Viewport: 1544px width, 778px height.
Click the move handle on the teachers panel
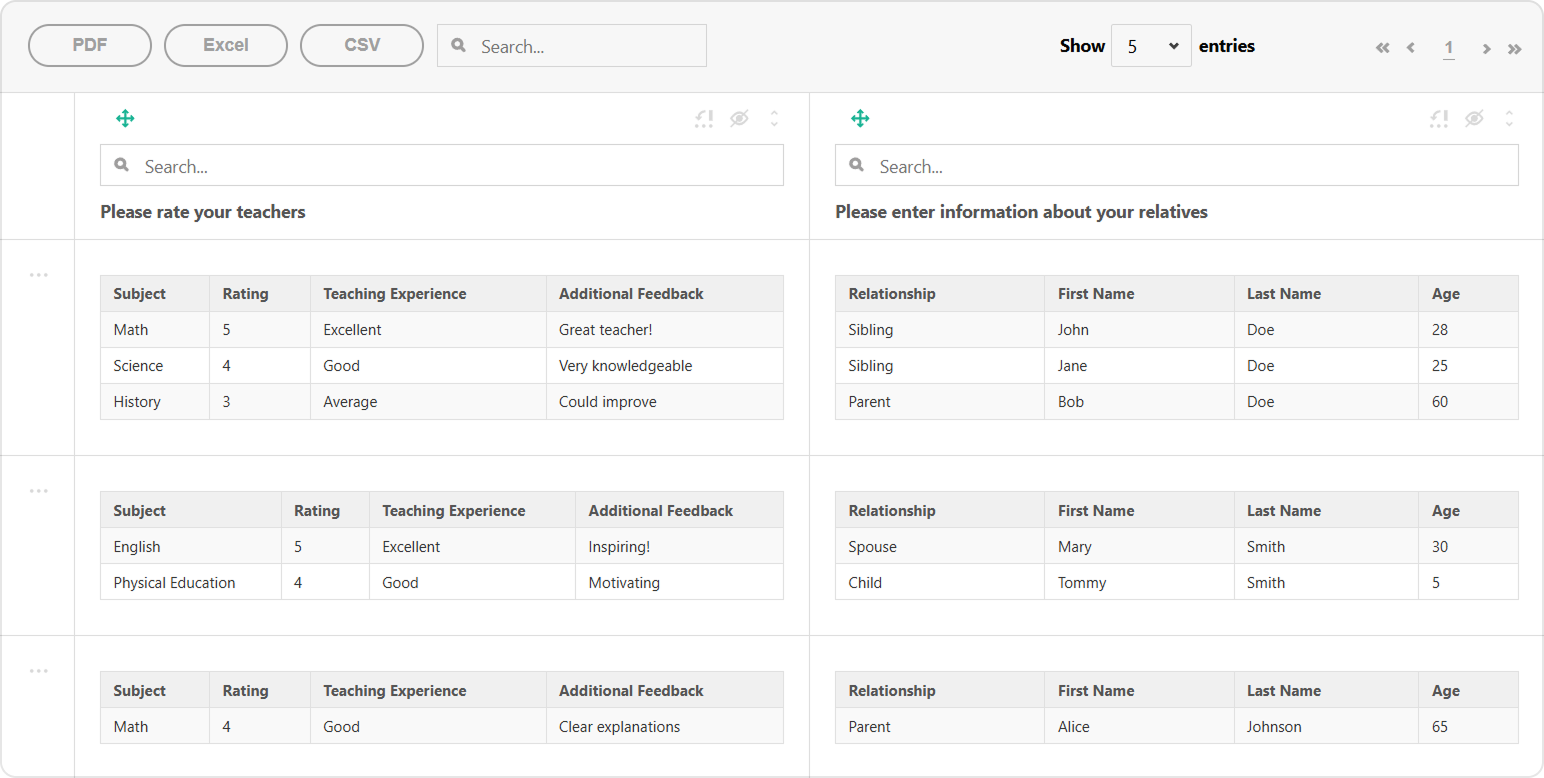[125, 117]
